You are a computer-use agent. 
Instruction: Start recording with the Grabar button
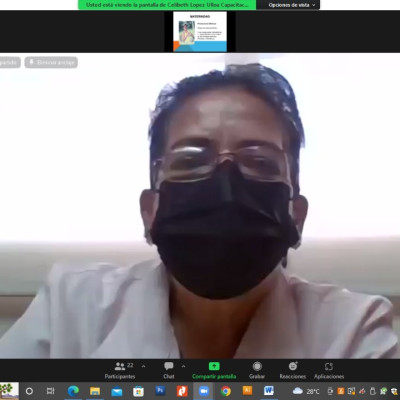[257, 370]
